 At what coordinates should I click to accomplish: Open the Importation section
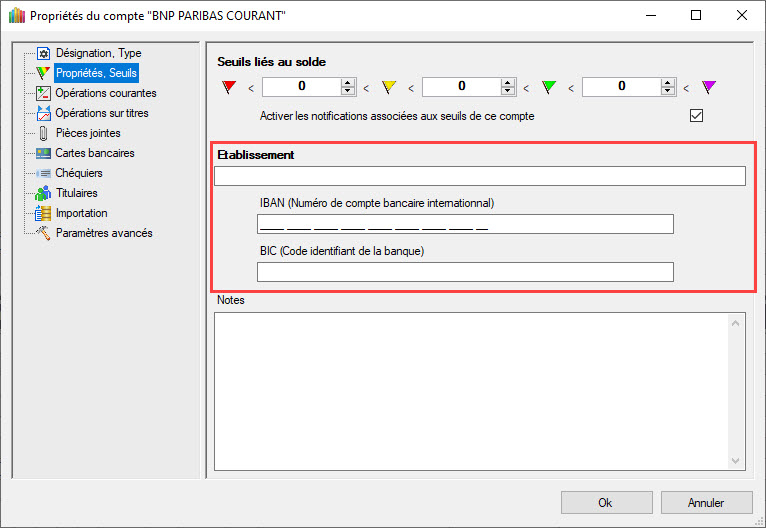click(x=81, y=213)
